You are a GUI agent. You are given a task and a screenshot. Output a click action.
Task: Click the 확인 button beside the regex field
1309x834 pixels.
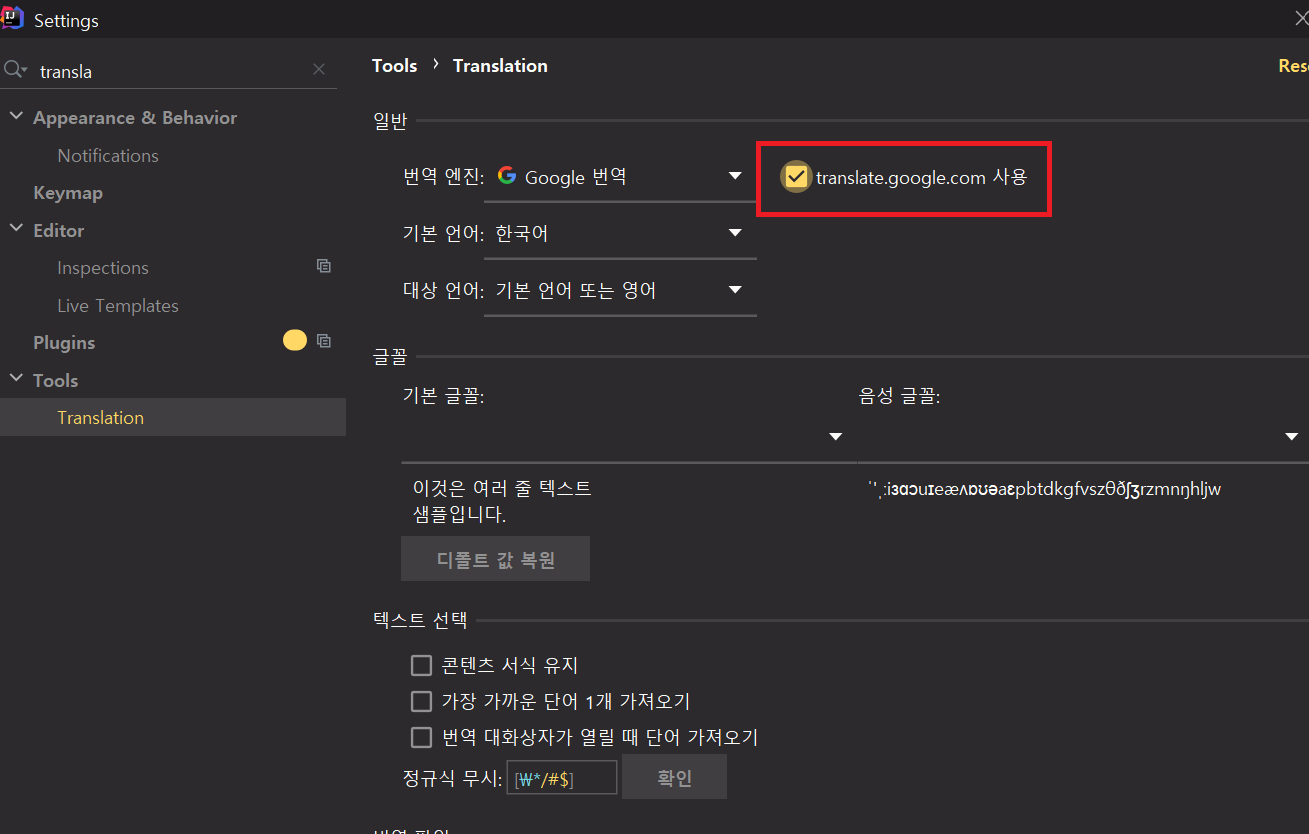click(674, 777)
